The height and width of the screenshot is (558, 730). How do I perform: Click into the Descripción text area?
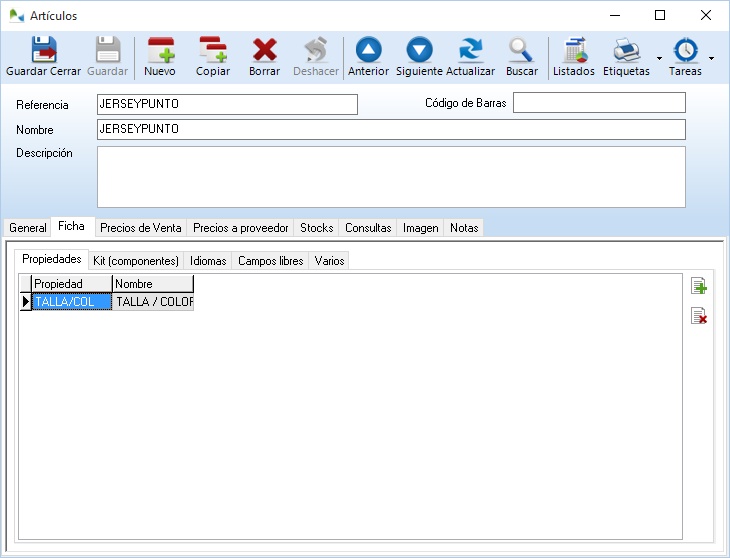390,177
